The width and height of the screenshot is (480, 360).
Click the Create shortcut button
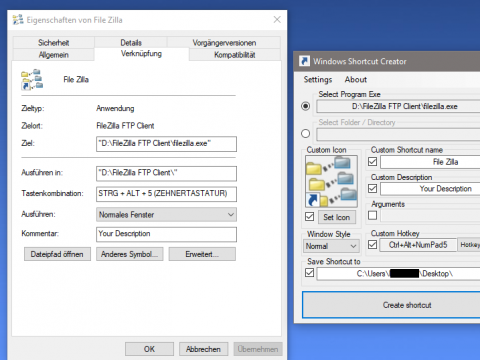click(391, 305)
